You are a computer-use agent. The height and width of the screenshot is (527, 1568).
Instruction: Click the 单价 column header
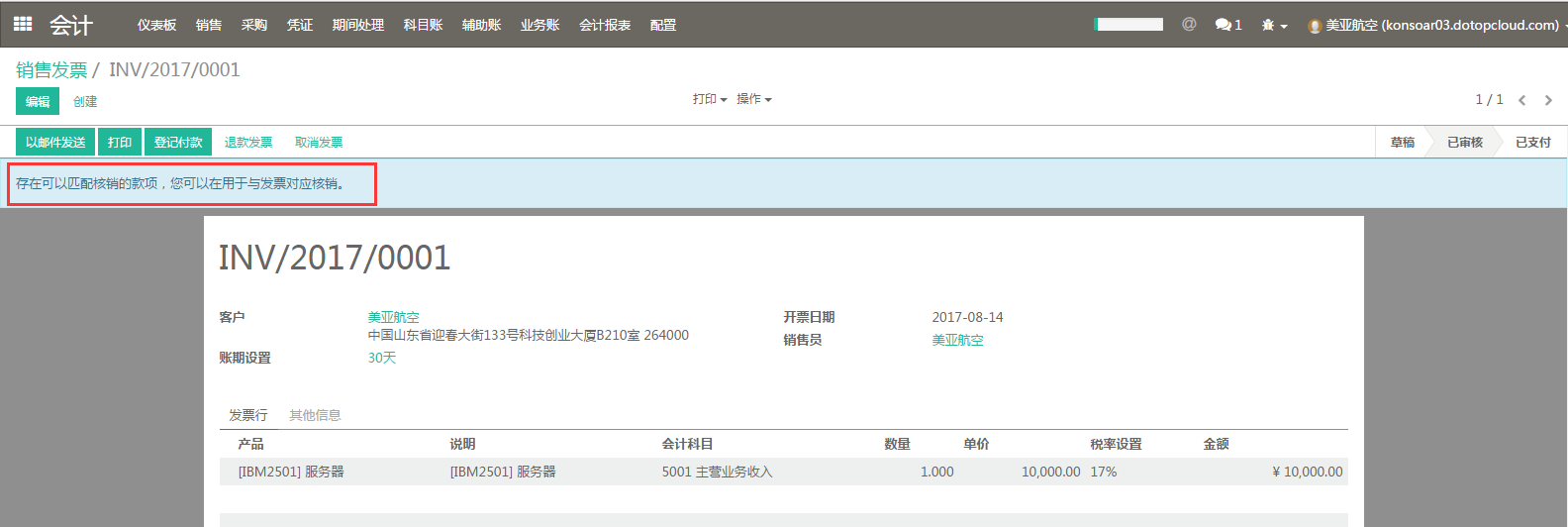[976, 444]
